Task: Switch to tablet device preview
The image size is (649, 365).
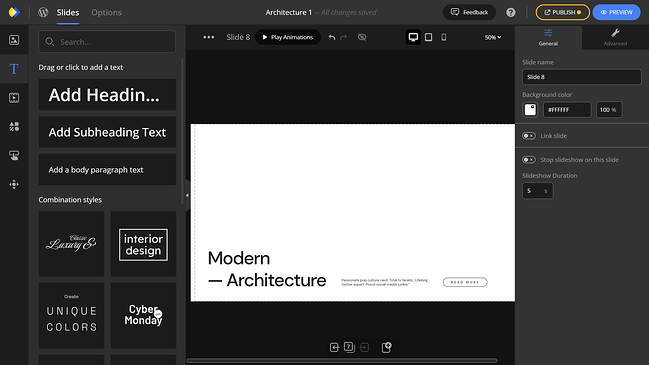Action: pos(428,37)
